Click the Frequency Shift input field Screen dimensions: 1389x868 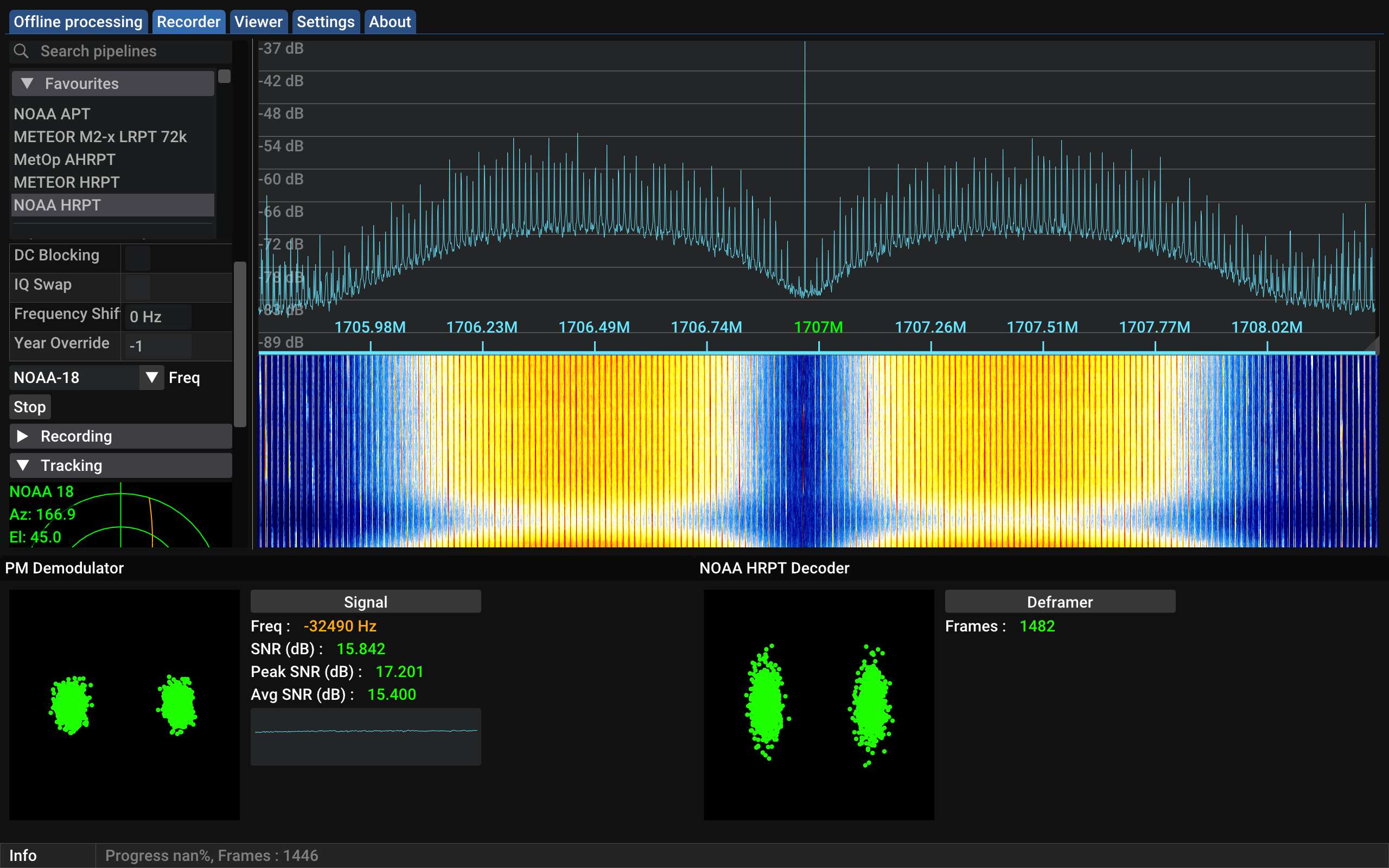[158, 316]
